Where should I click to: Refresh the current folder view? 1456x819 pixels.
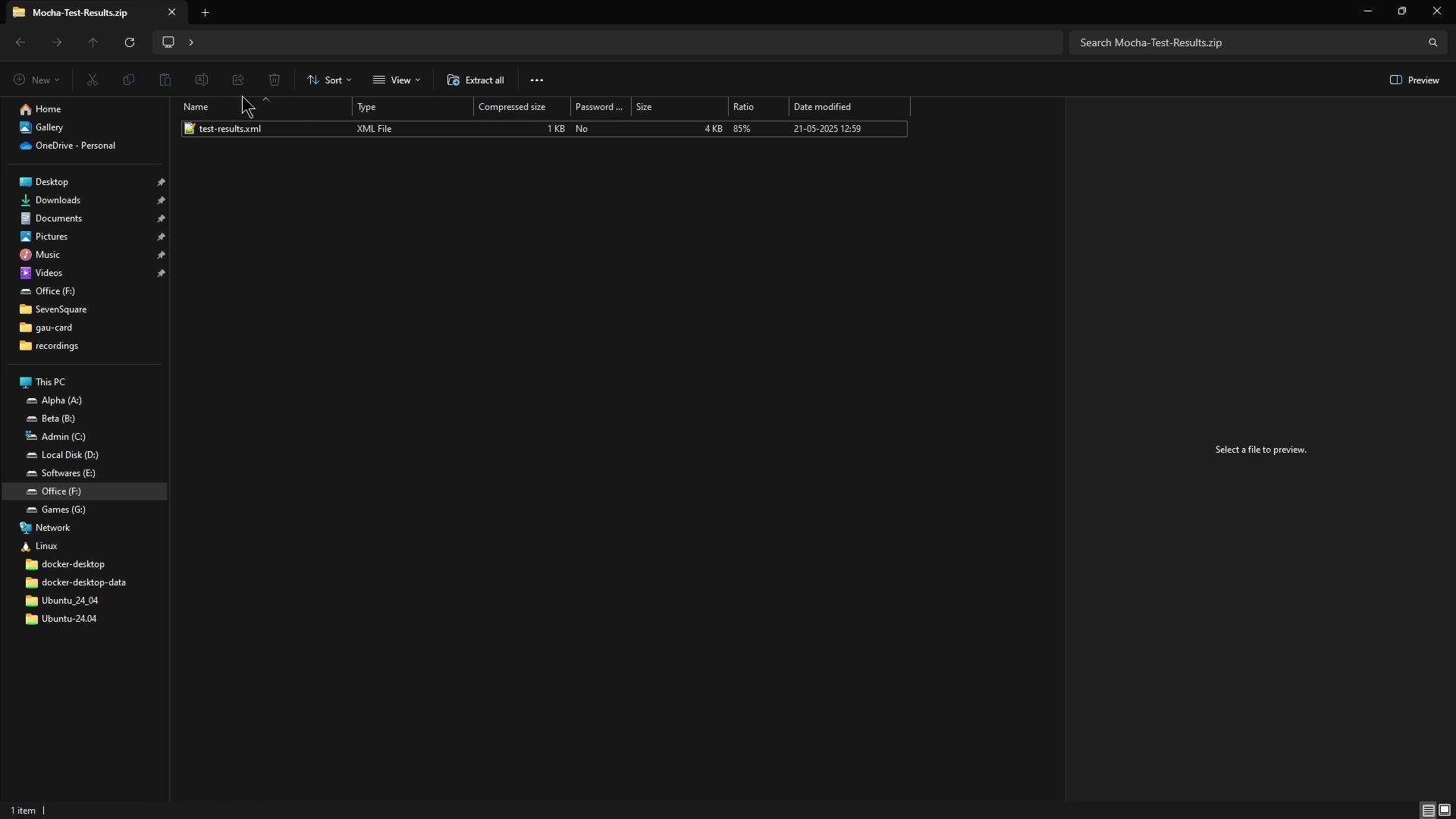tap(130, 42)
